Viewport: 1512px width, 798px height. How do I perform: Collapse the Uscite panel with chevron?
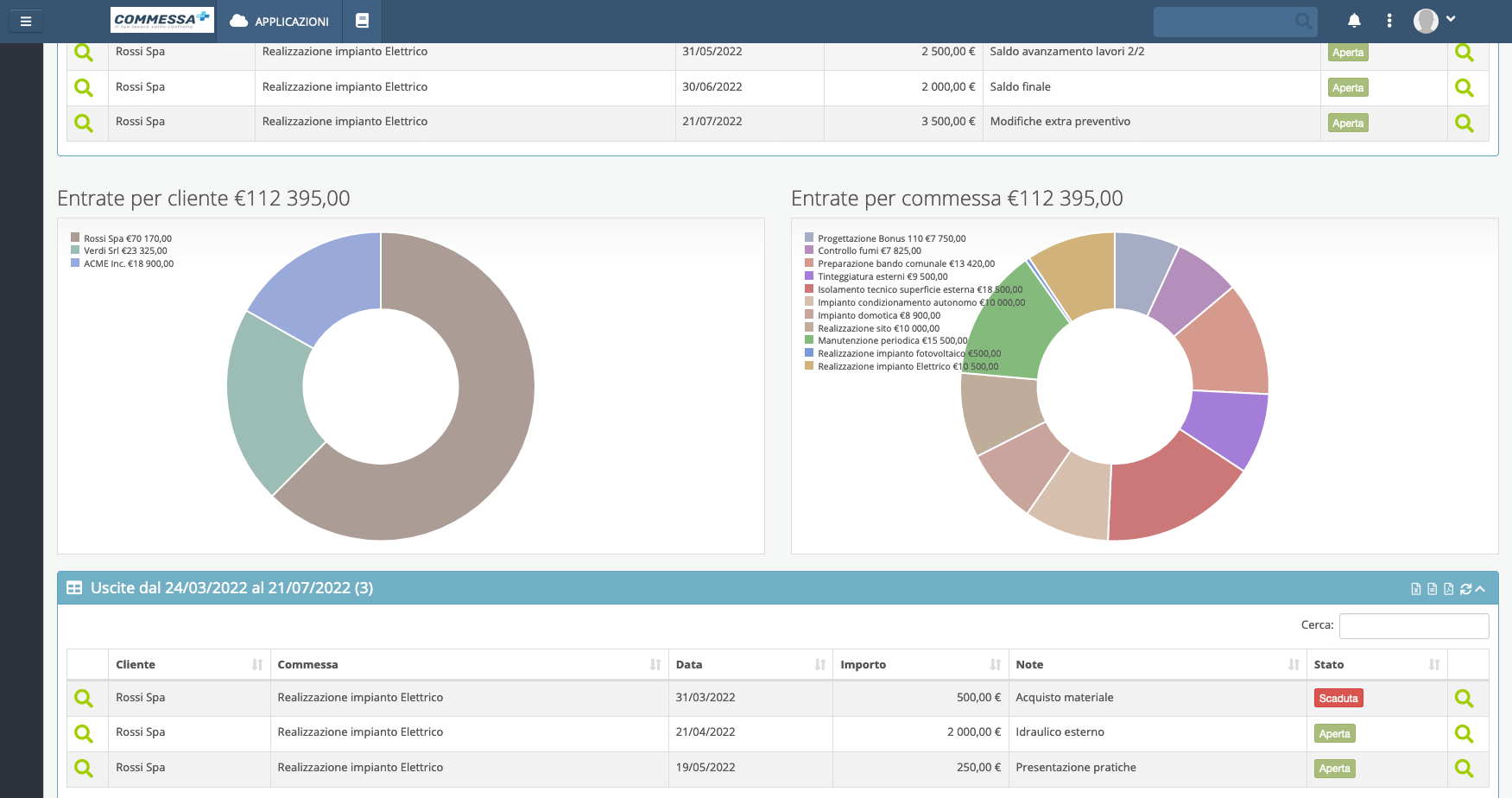(1480, 589)
